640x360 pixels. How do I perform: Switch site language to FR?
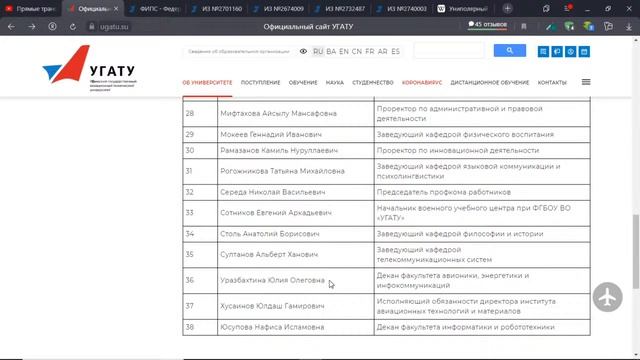[x=370, y=51]
